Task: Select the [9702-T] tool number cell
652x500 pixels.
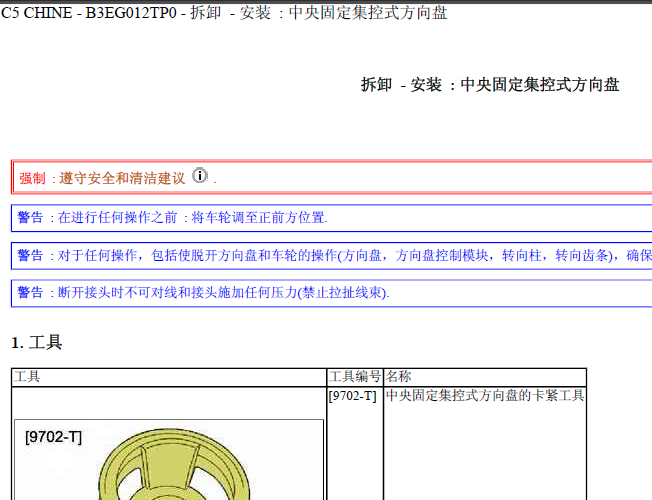Action: [x=355, y=443]
